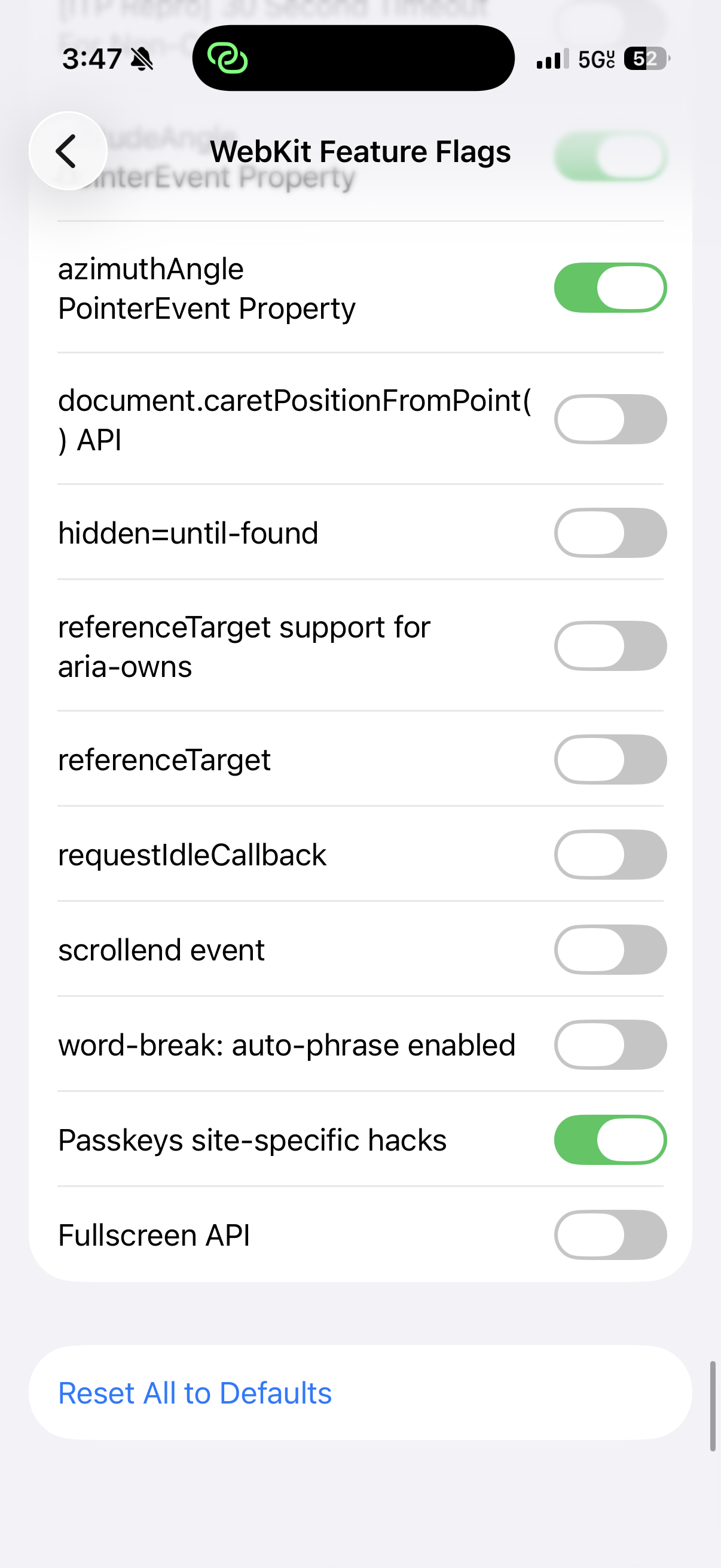Enable requestIdleCallback feature flag

pos(610,855)
